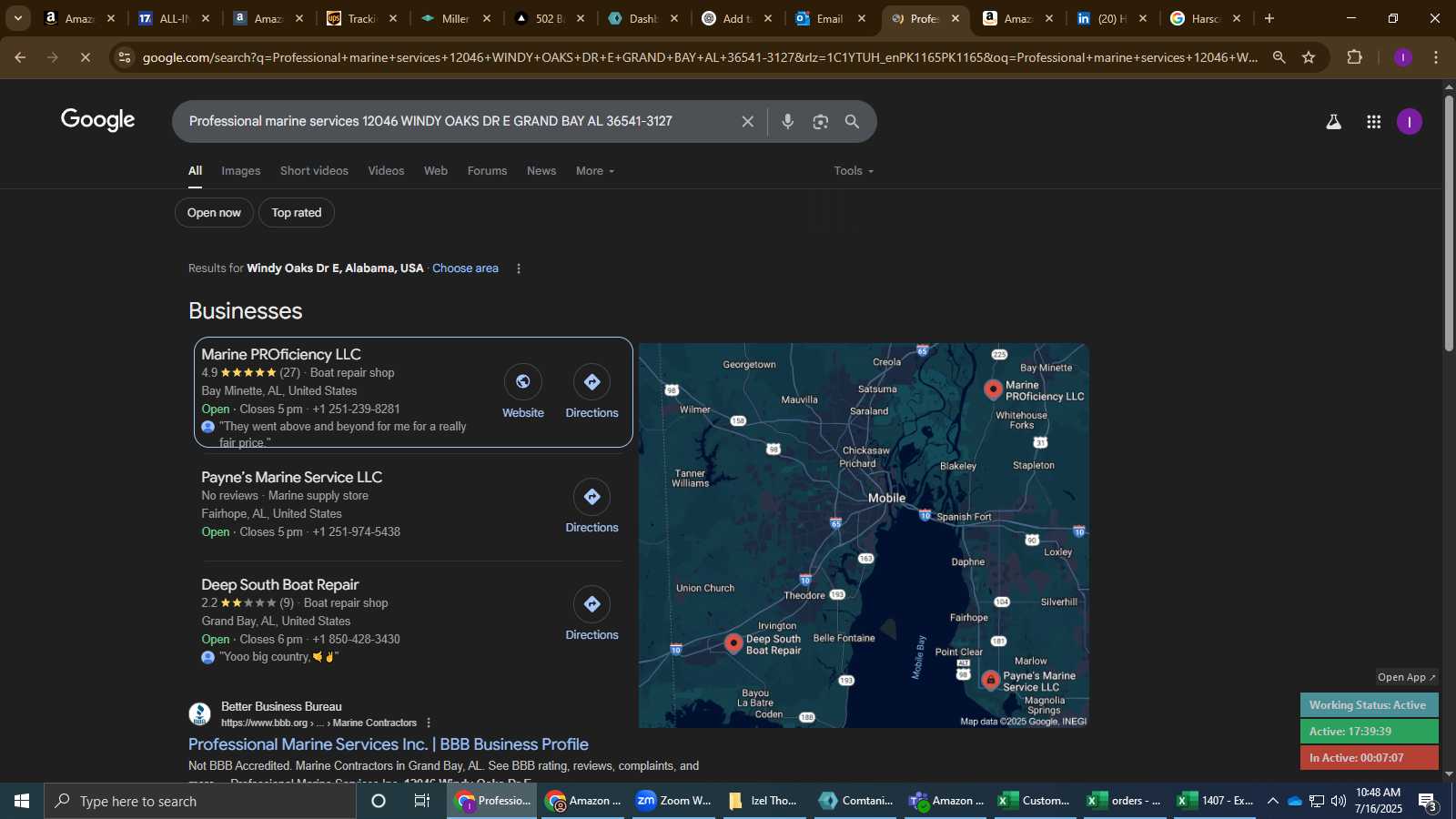Viewport: 1456px width, 819px height.
Task: Switch to Short videos results tab
Action: (x=314, y=171)
